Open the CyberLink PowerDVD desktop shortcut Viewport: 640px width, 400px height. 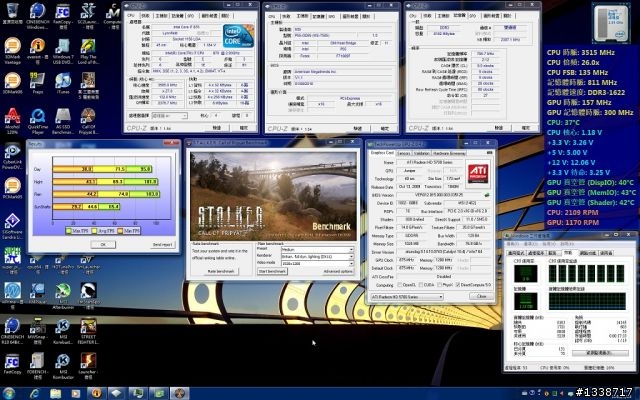pos(12,156)
